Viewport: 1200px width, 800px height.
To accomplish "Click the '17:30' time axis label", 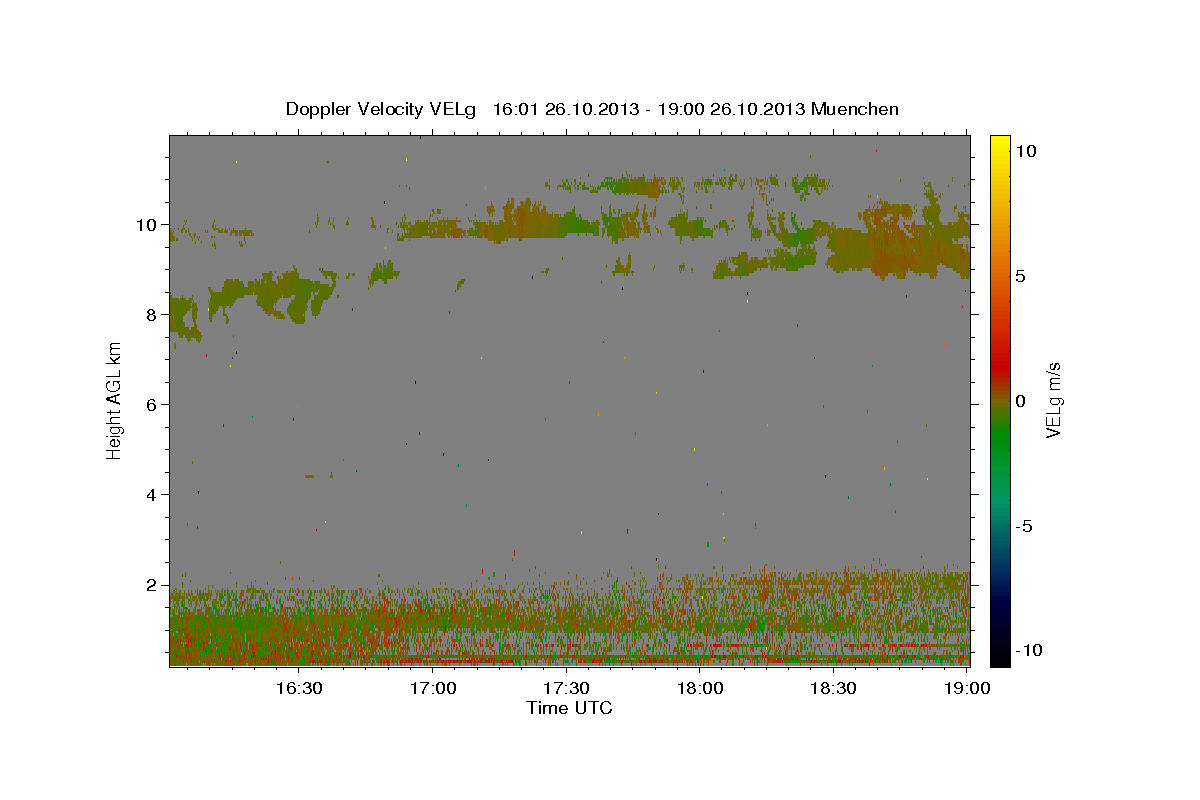I will coord(566,688).
